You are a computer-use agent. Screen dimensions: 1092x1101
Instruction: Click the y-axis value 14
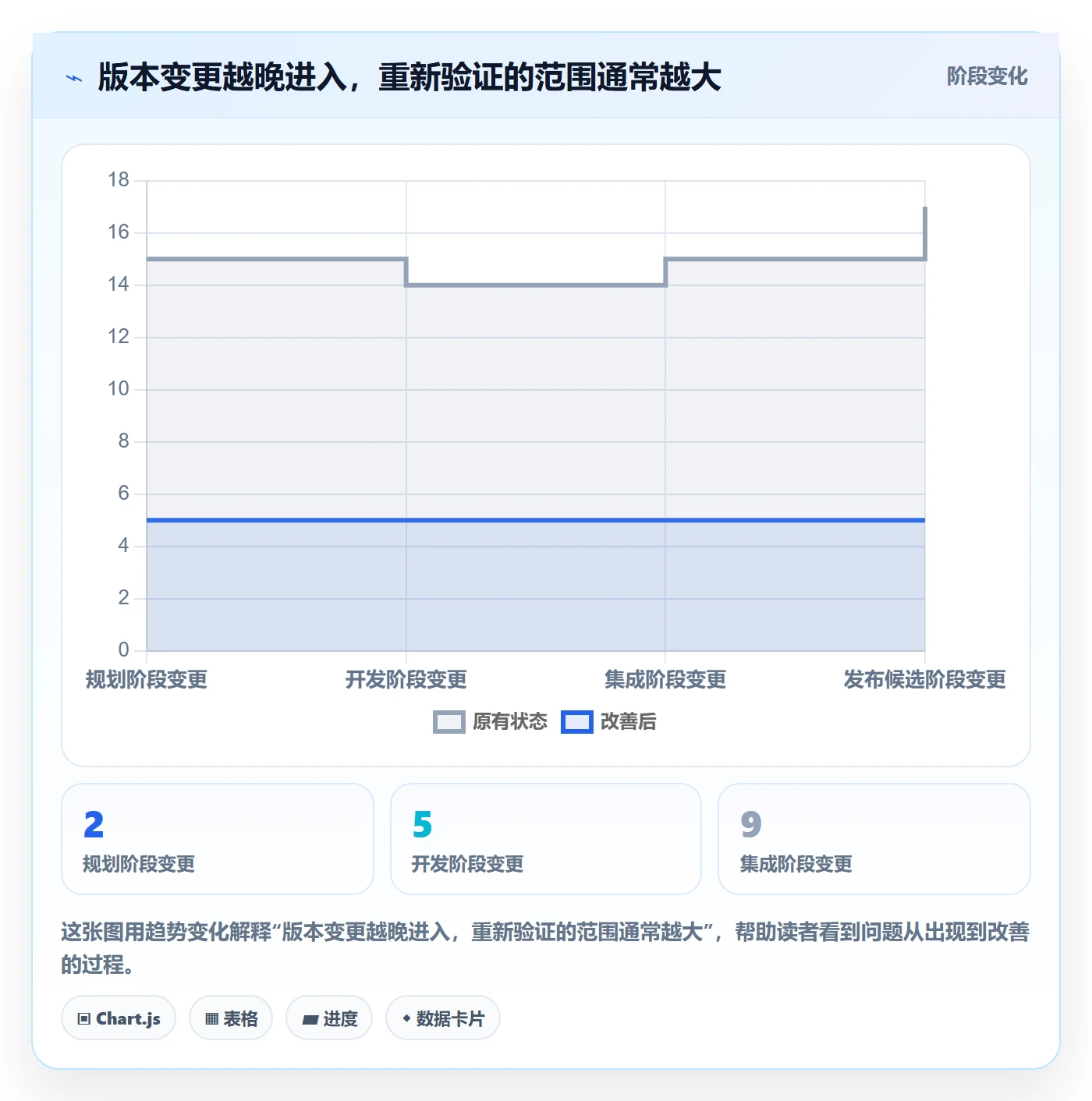pyautogui.click(x=119, y=285)
